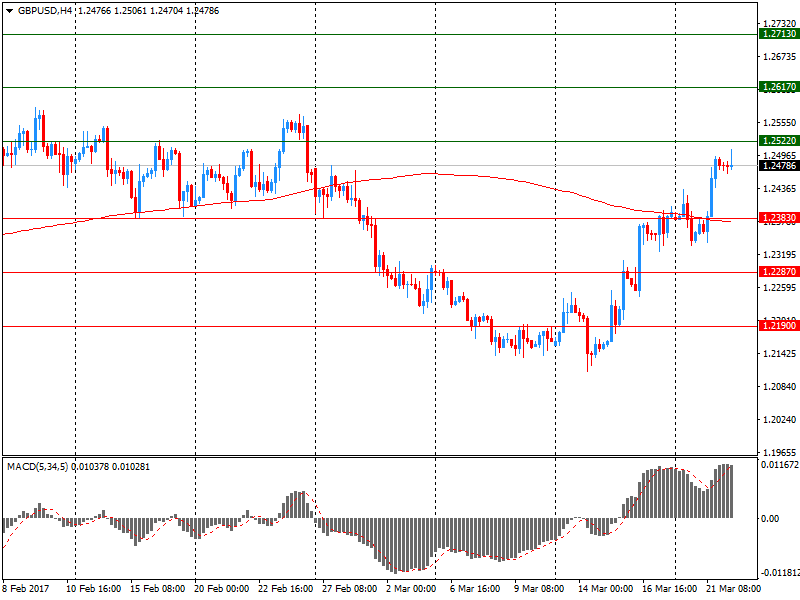Viewport: 800px width, 600px height.
Task: Click the 14 Mar 00:00 time label
Action: point(605,589)
